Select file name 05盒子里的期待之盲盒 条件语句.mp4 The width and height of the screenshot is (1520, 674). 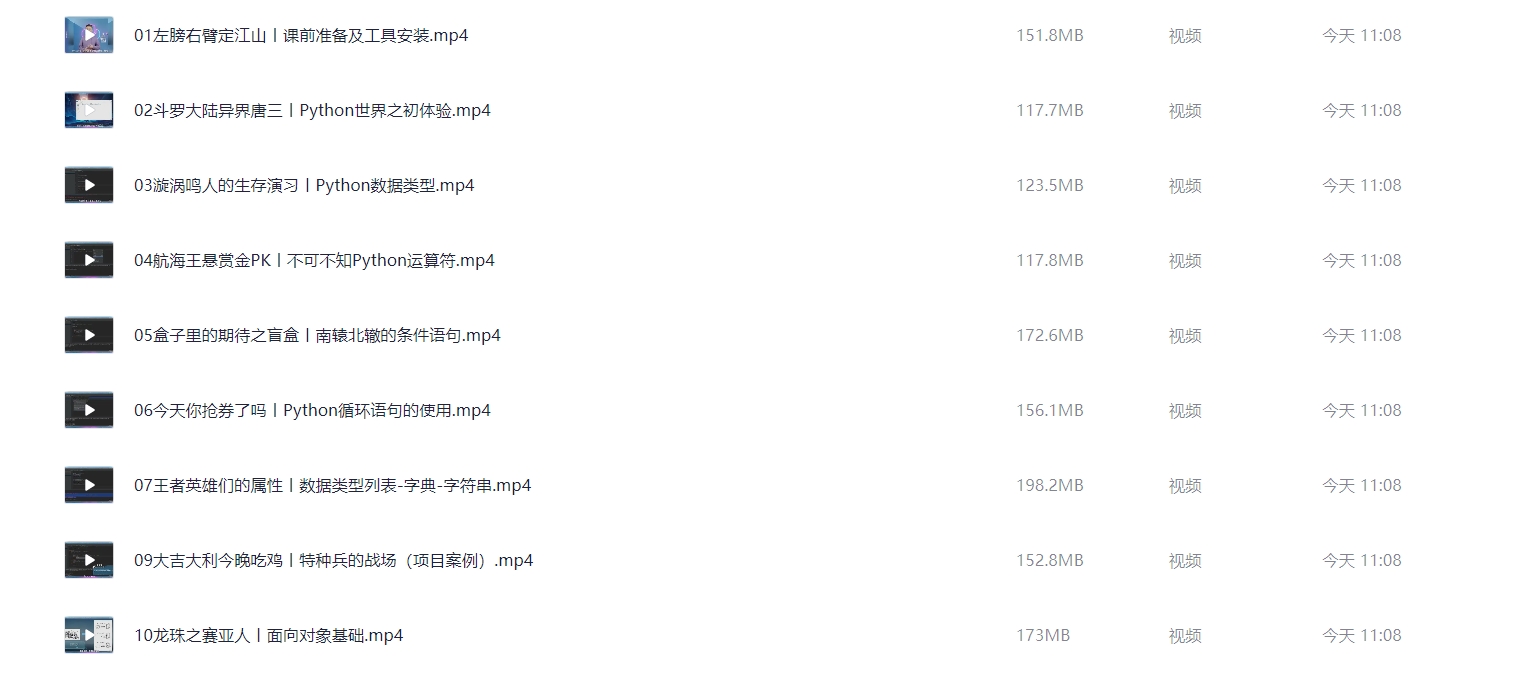point(317,335)
